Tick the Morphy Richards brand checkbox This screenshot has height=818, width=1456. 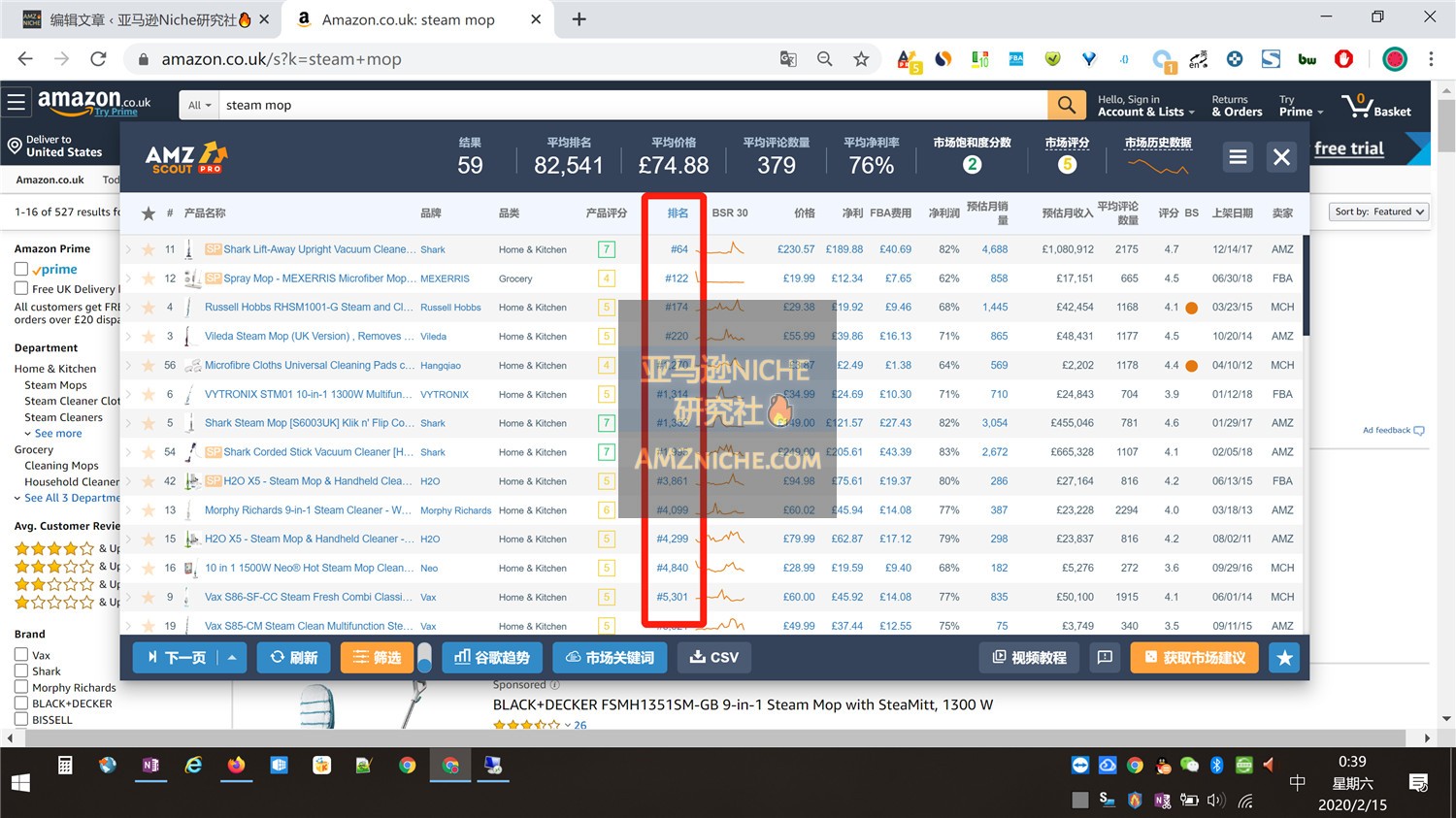20,687
